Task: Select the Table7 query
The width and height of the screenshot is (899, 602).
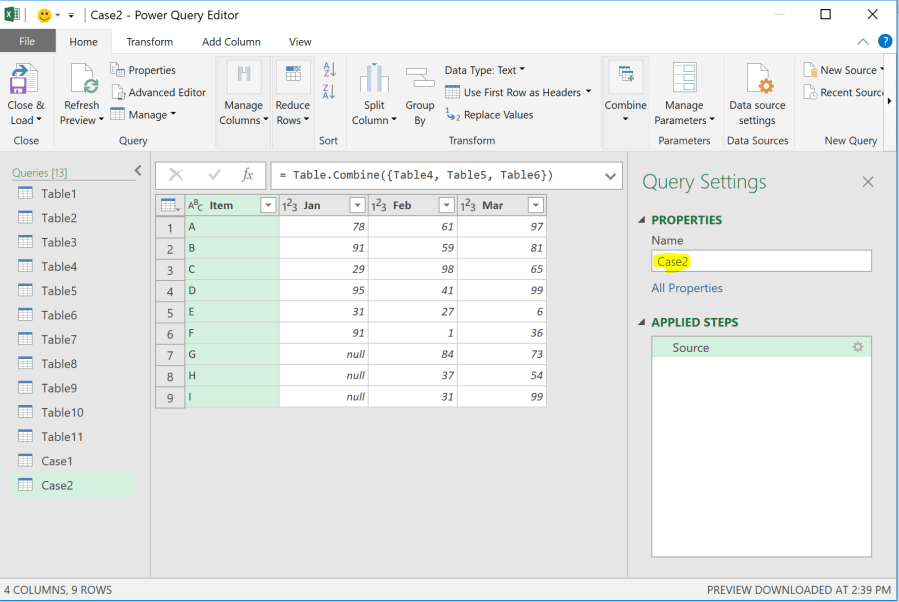Action: (x=59, y=339)
